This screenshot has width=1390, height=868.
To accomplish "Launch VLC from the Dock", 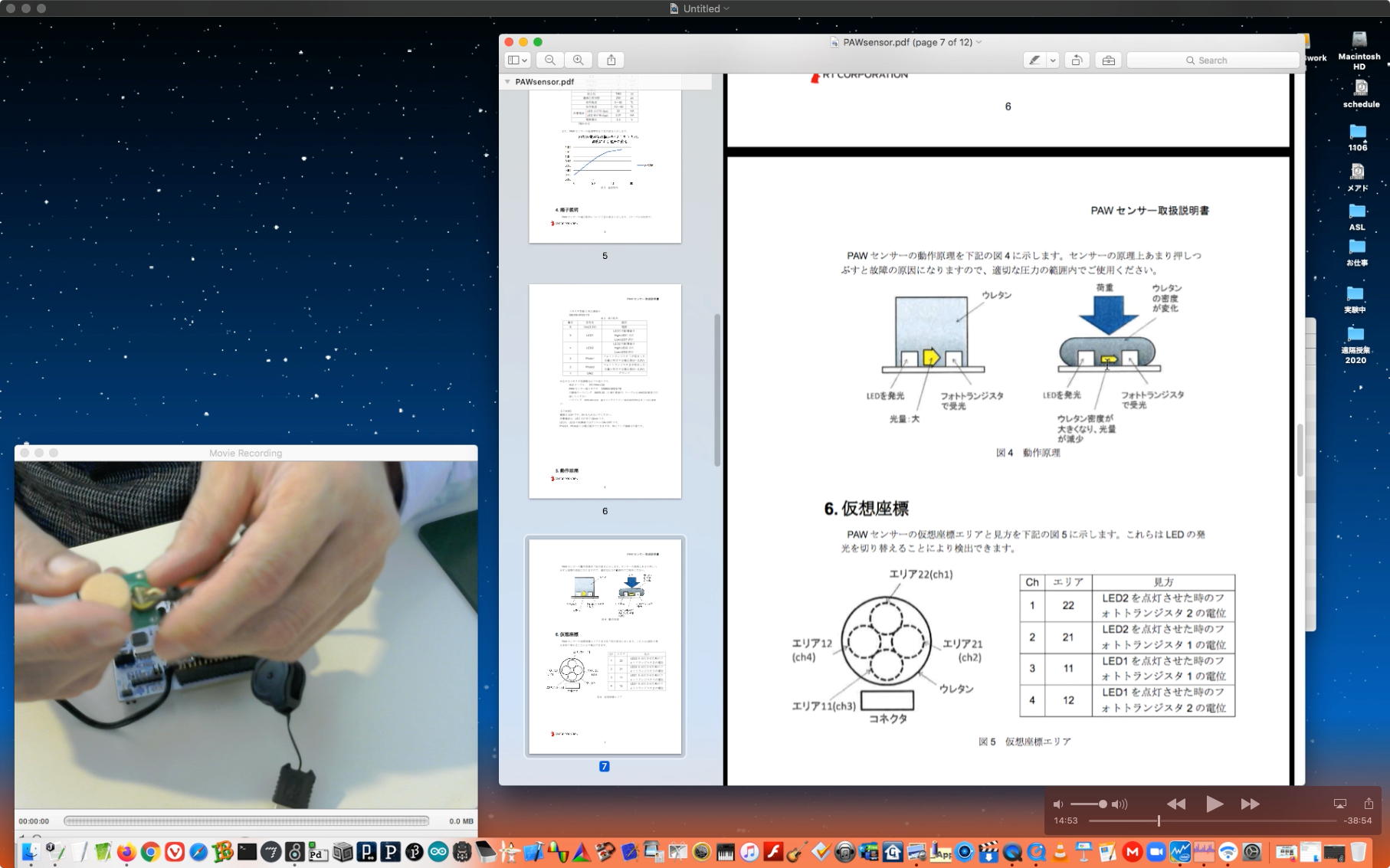I will pos(1061,851).
